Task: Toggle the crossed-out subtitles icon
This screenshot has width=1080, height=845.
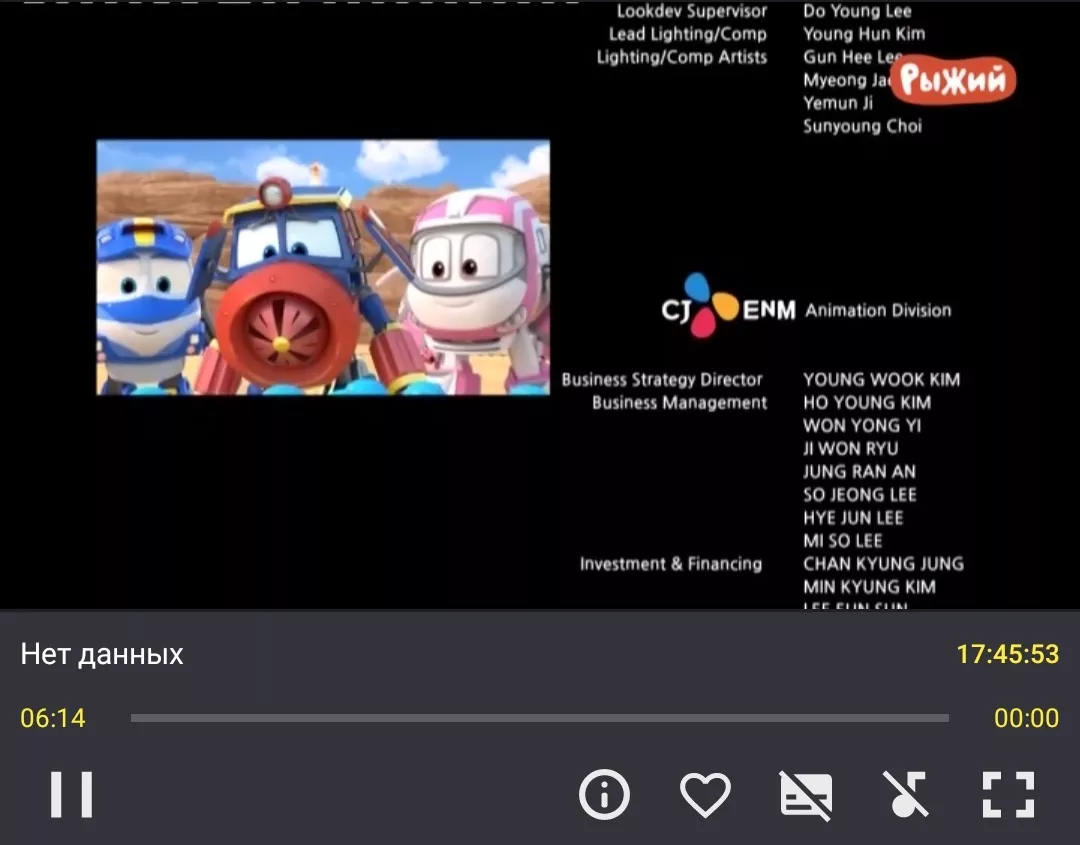Action: [806, 795]
